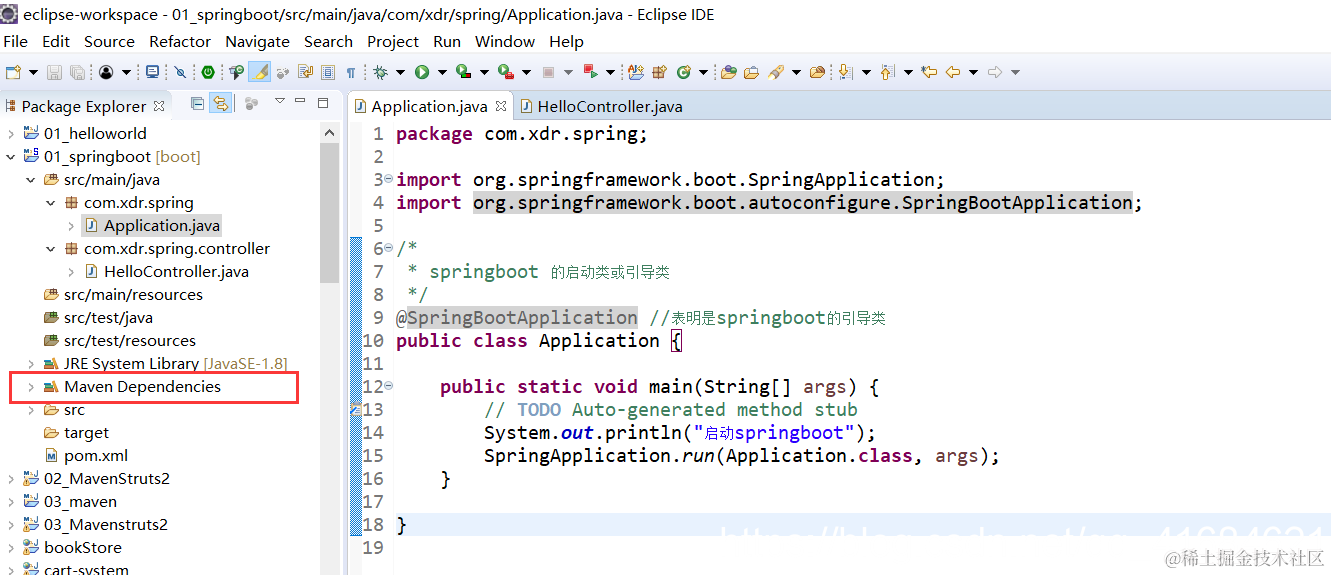Viewport: 1331px width, 575px height.
Task: Click the Save disk icon
Action: coord(54,72)
